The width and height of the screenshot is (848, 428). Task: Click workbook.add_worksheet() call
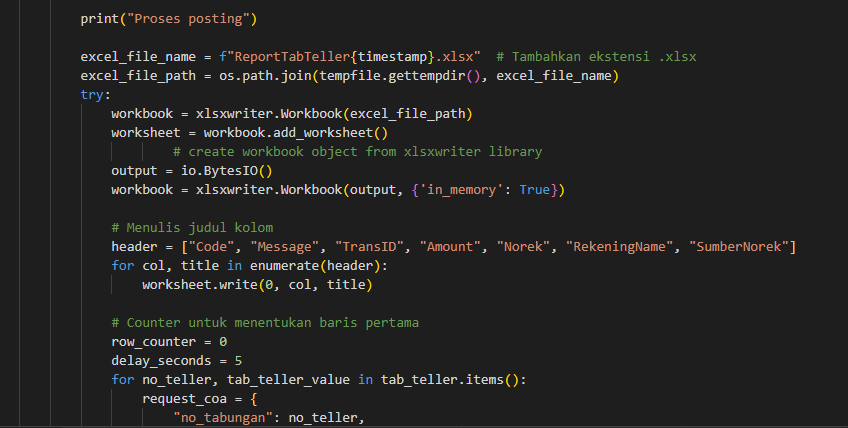click(x=296, y=133)
